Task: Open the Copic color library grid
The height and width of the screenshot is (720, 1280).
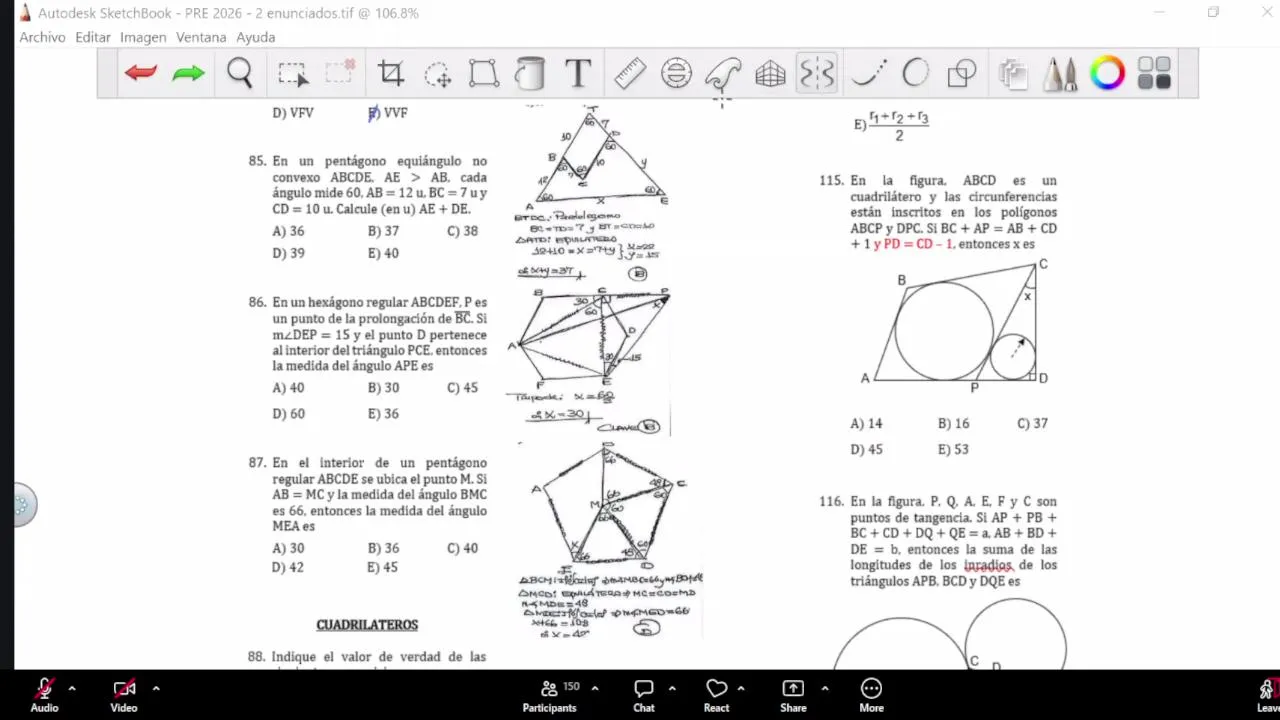Action: coord(1154,73)
